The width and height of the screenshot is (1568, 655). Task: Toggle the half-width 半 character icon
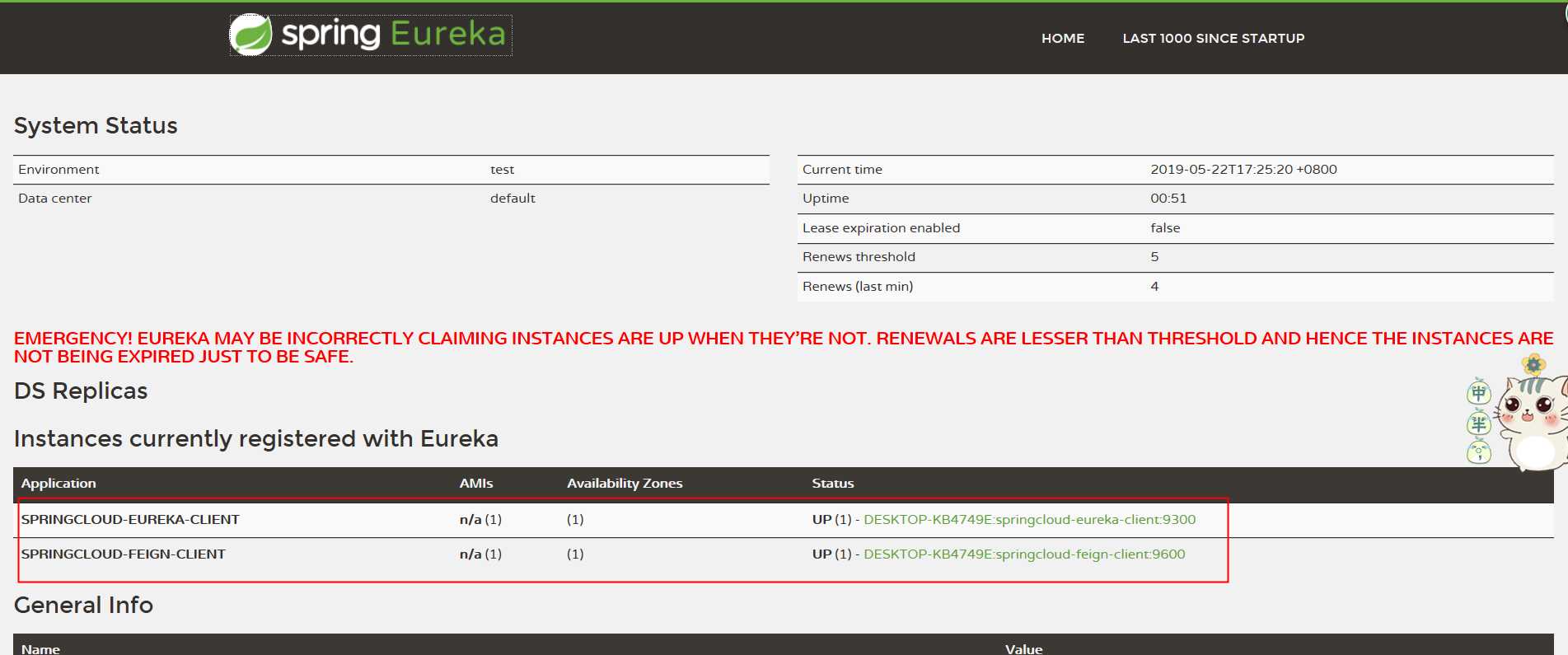click(1479, 423)
